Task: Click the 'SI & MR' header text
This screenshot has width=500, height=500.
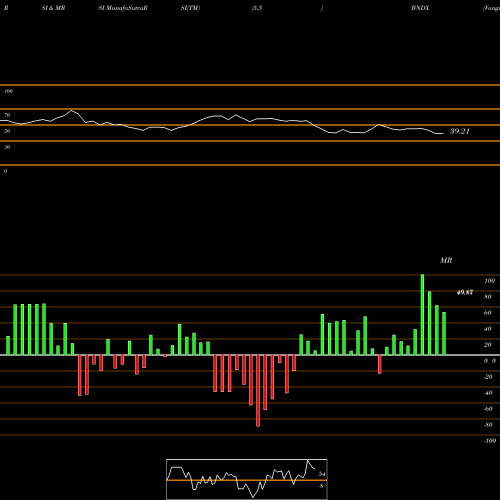Action: click(x=53, y=8)
